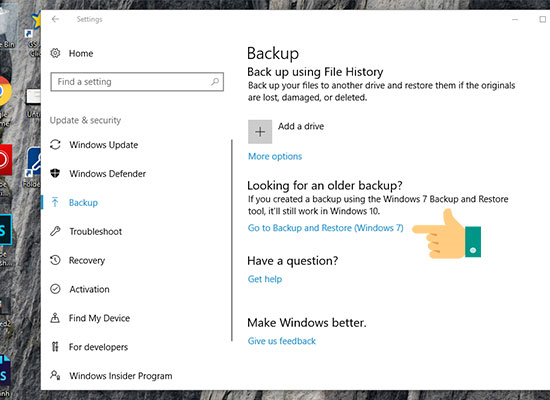Click the back arrow in Settings

coord(55,19)
